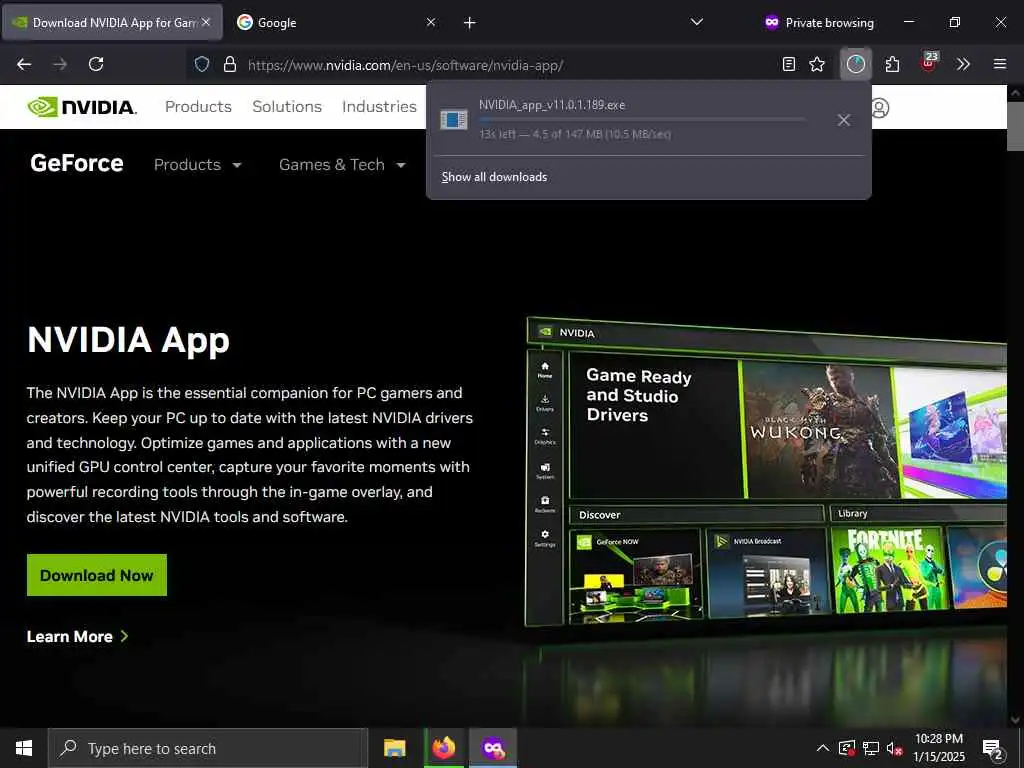Show hidden system tray icons
This screenshot has height=768, width=1024.
(x=823, y=748)
